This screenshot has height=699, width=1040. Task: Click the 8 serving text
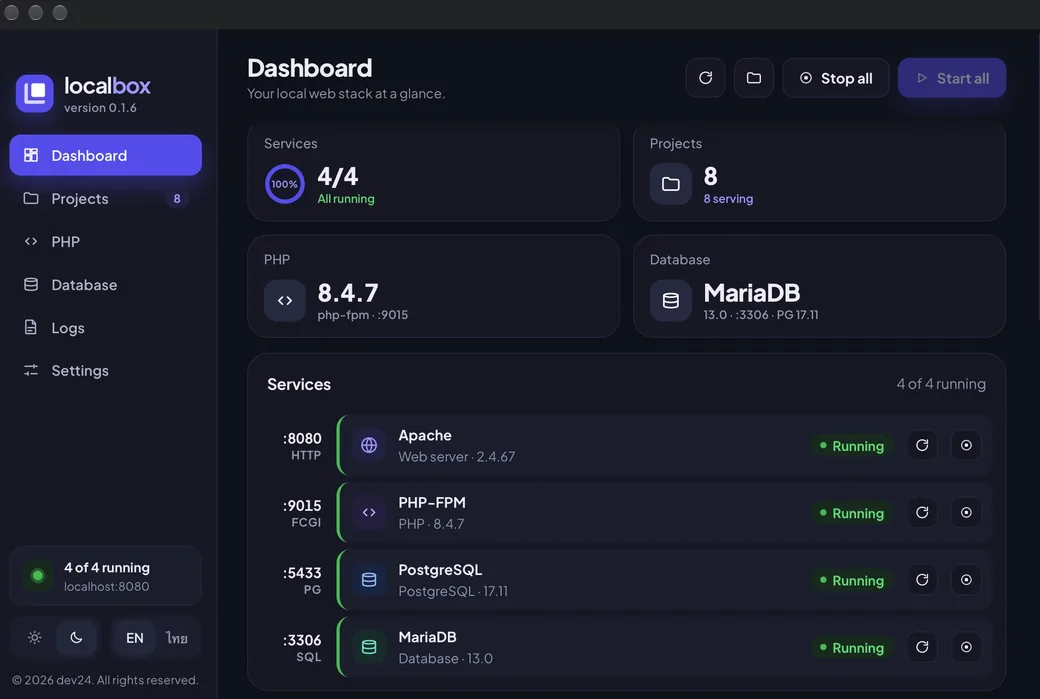728,198
